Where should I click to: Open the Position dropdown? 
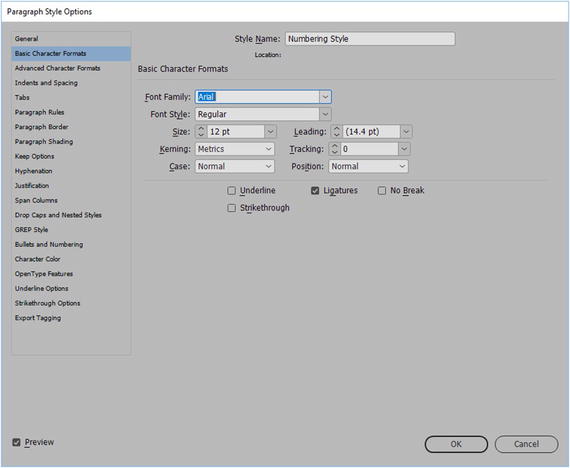tap(368, 167)
